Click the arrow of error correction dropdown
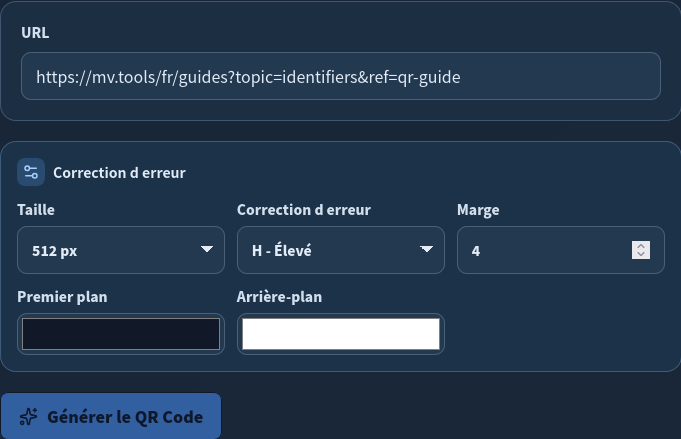This screenshot has height=439, width=681. pyautogui.click(x=426, y=249)
